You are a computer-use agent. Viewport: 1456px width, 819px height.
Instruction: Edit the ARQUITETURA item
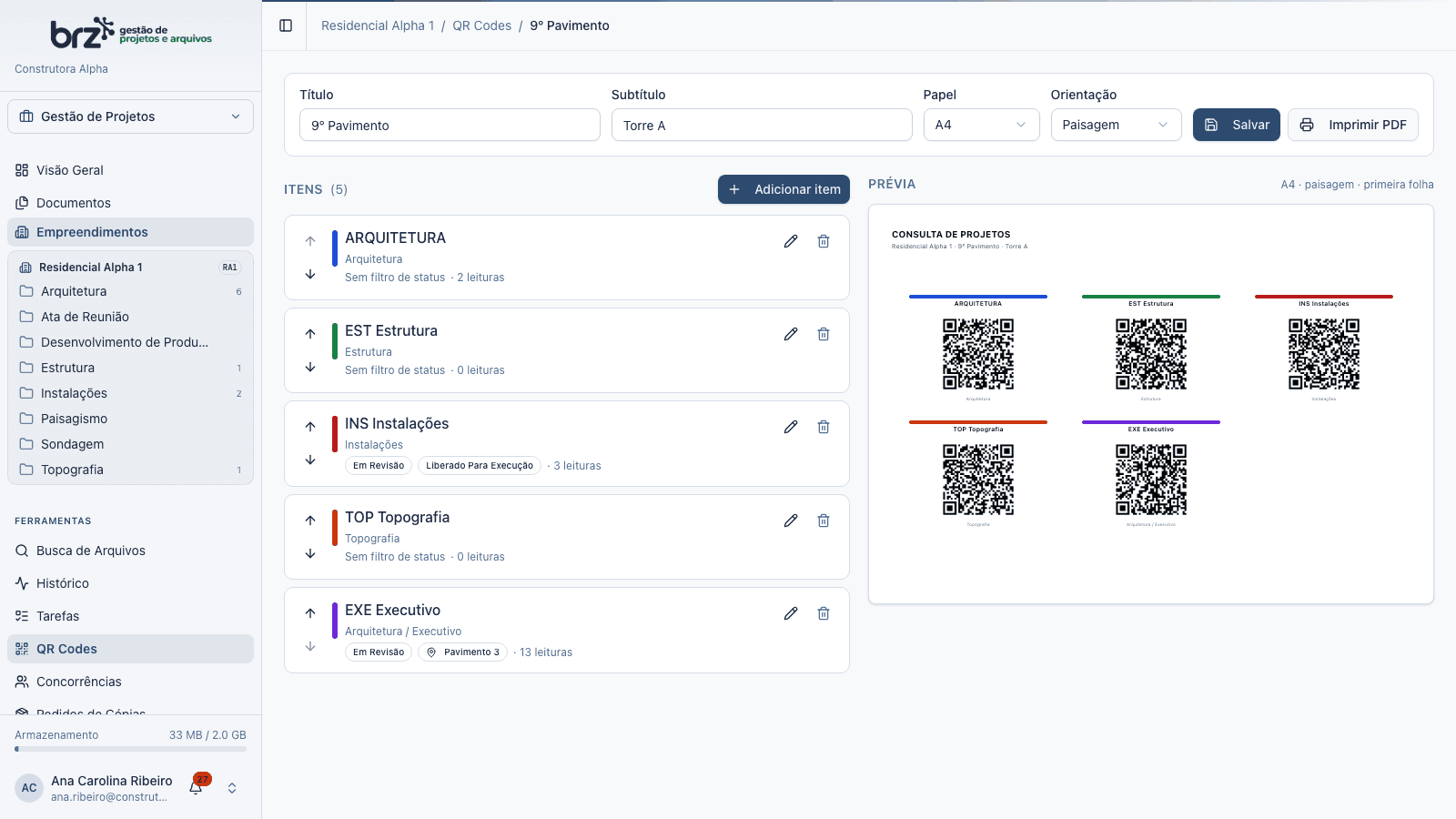coord(791,241)
